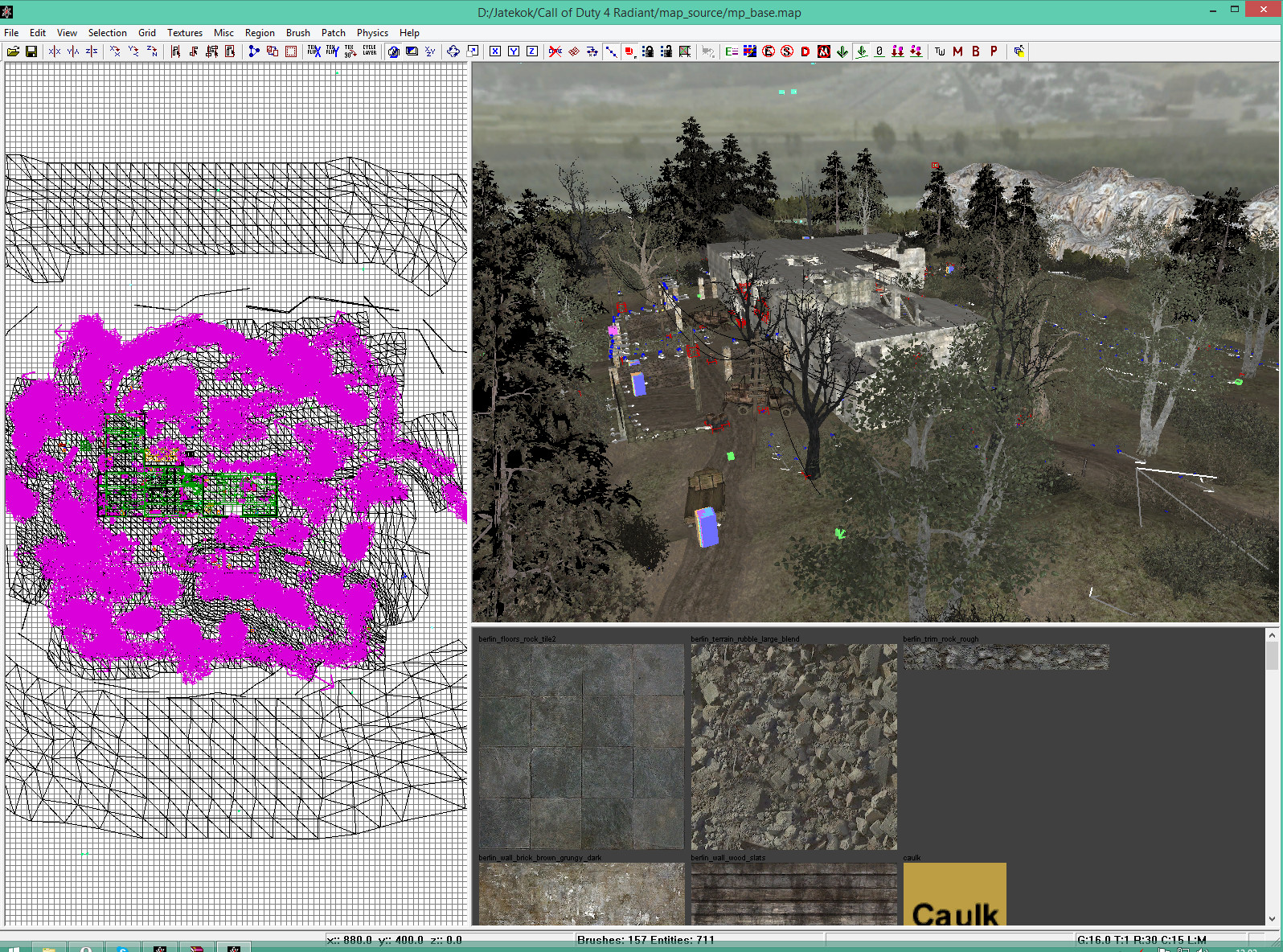
Task: Open the File menu
Action: coord(11,33)
